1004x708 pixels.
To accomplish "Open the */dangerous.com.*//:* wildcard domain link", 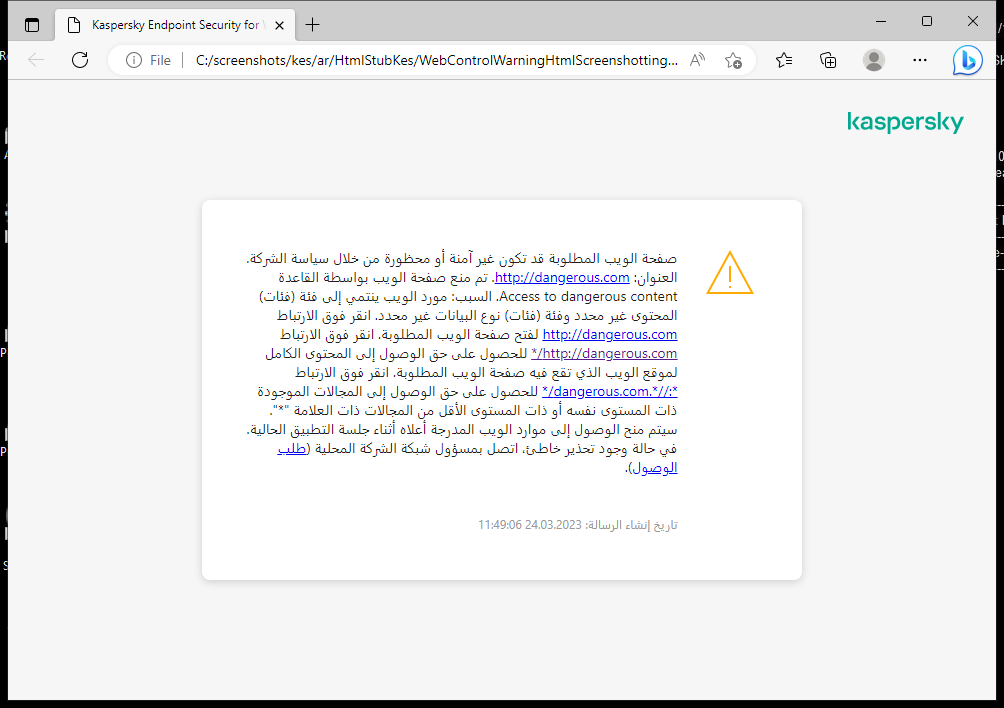I will point(609,391).
